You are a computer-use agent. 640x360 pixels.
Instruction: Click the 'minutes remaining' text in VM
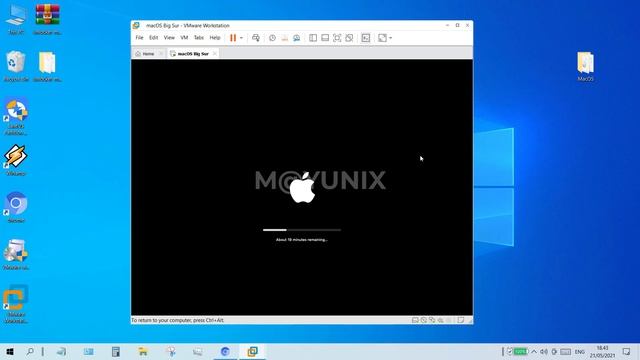coord(302,240)
